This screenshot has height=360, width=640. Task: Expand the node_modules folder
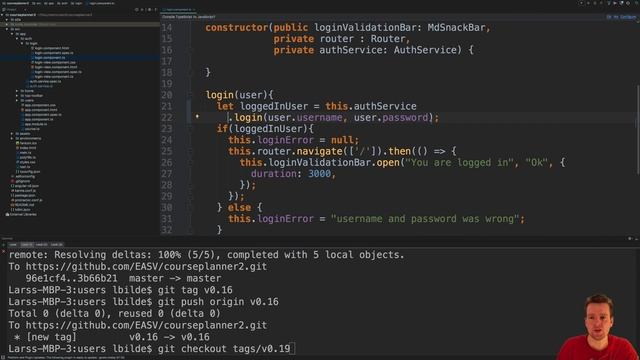point(7,24)
